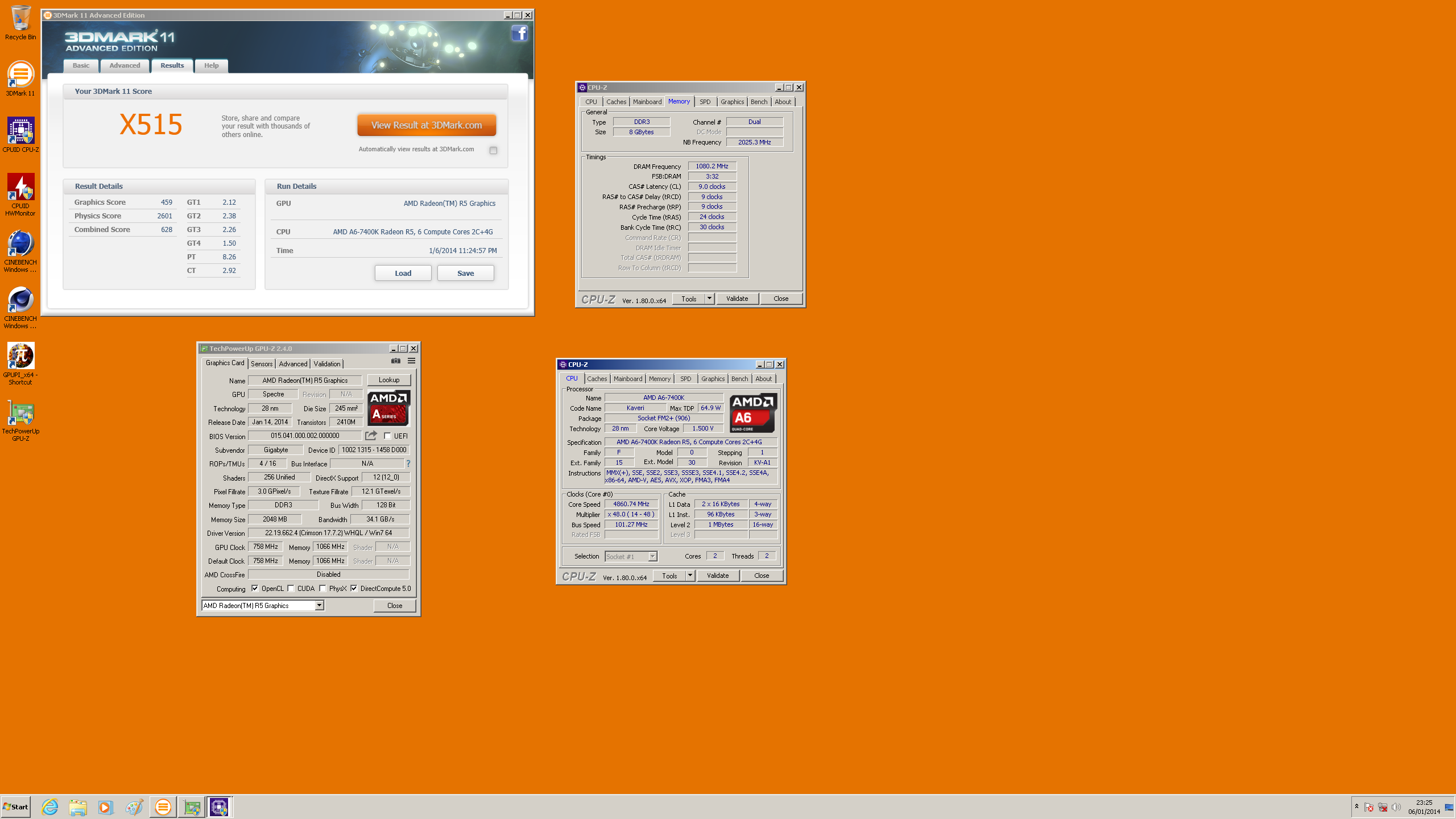The height and width of the screenshot is (819, 1456).
Task: Open Internet Explorer from the taskbar
Action: pos(50,807)
